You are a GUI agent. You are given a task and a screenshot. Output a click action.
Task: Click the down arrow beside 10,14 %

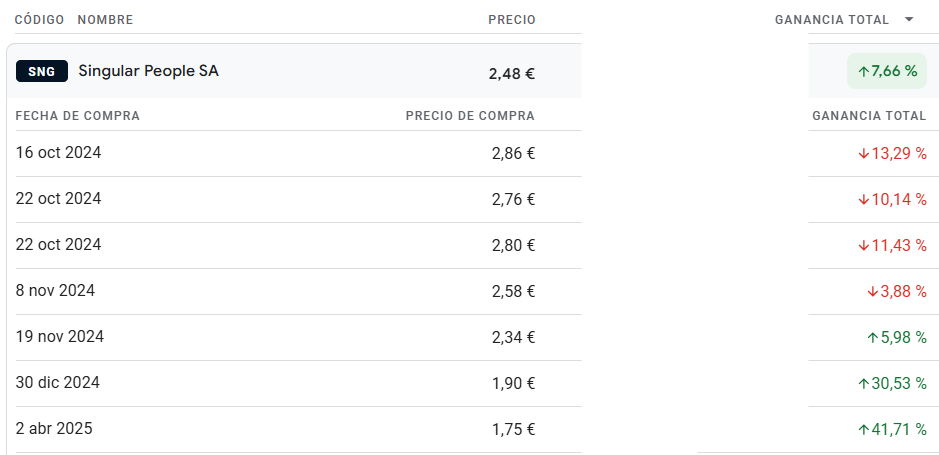pos(864,200)
